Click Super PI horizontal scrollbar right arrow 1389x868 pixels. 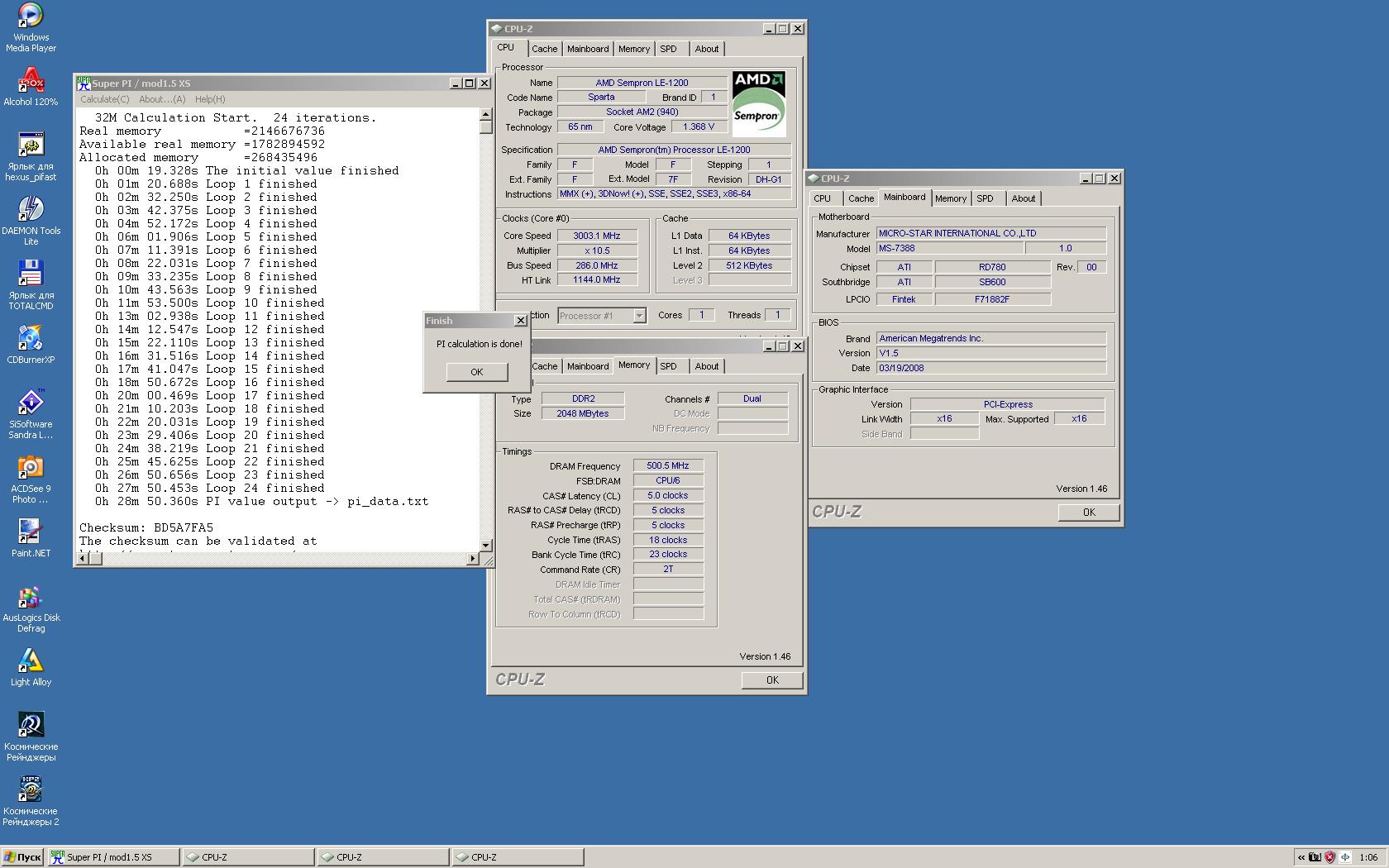pyautogui.click(x=473, y=559)
